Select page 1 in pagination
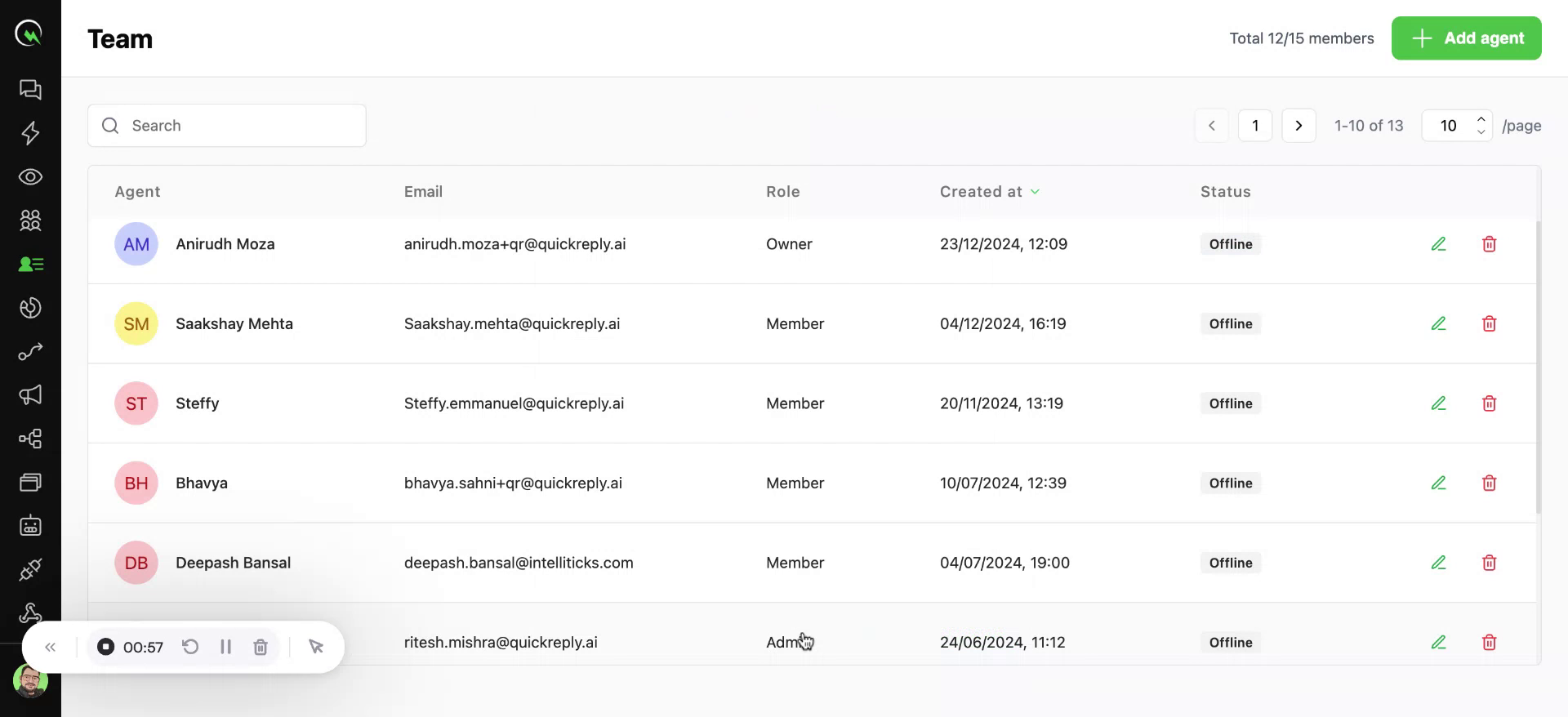 pos(1254,126)
